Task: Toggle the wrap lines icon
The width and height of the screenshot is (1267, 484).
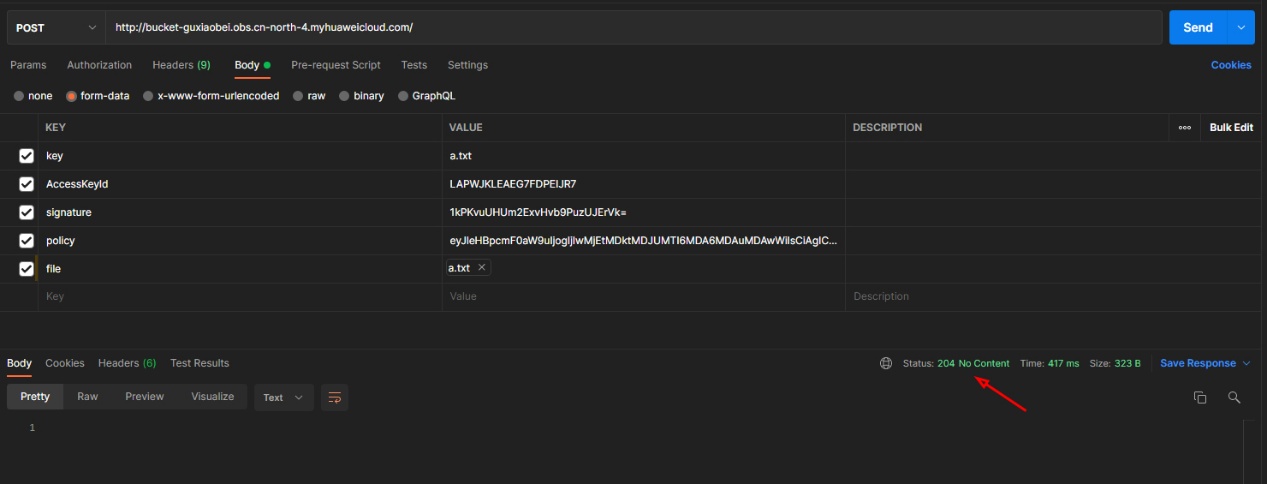Action: pyautogui.click(x=335, y=397)
